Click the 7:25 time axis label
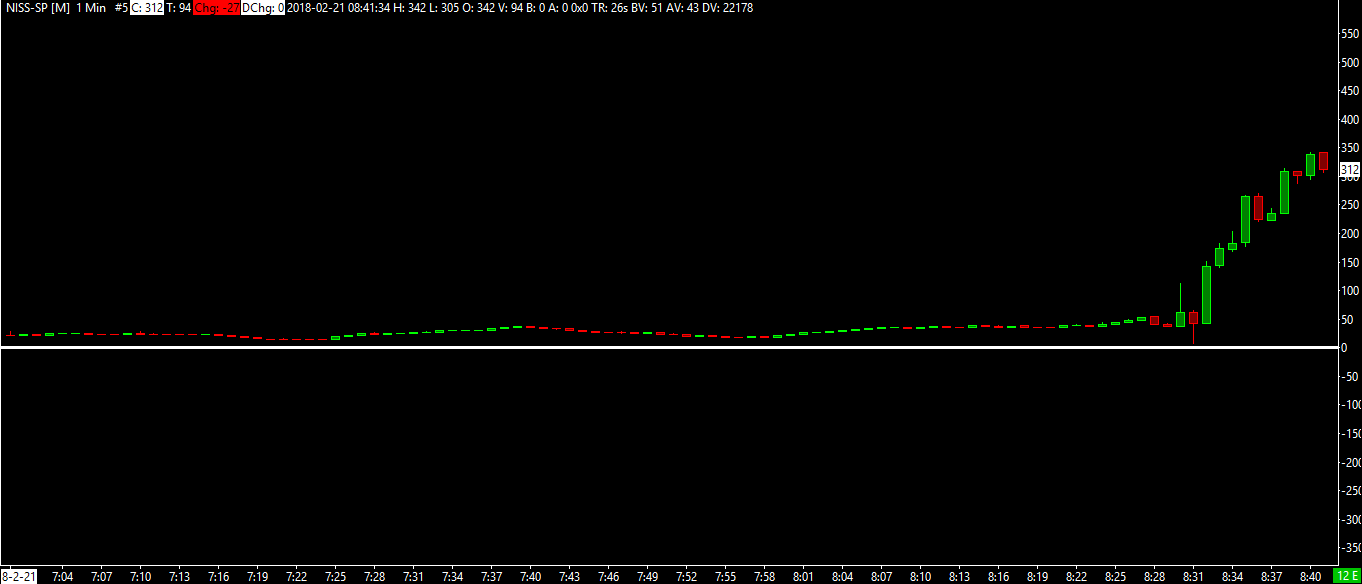Screen dimensions: 1362x584 coord(335,576)
